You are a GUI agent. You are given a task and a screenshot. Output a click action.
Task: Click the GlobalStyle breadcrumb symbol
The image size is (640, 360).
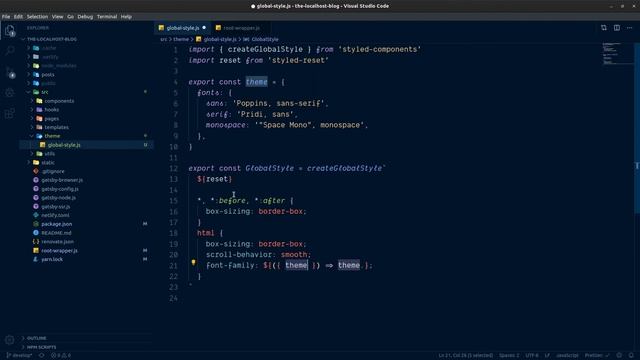point(265,40)
